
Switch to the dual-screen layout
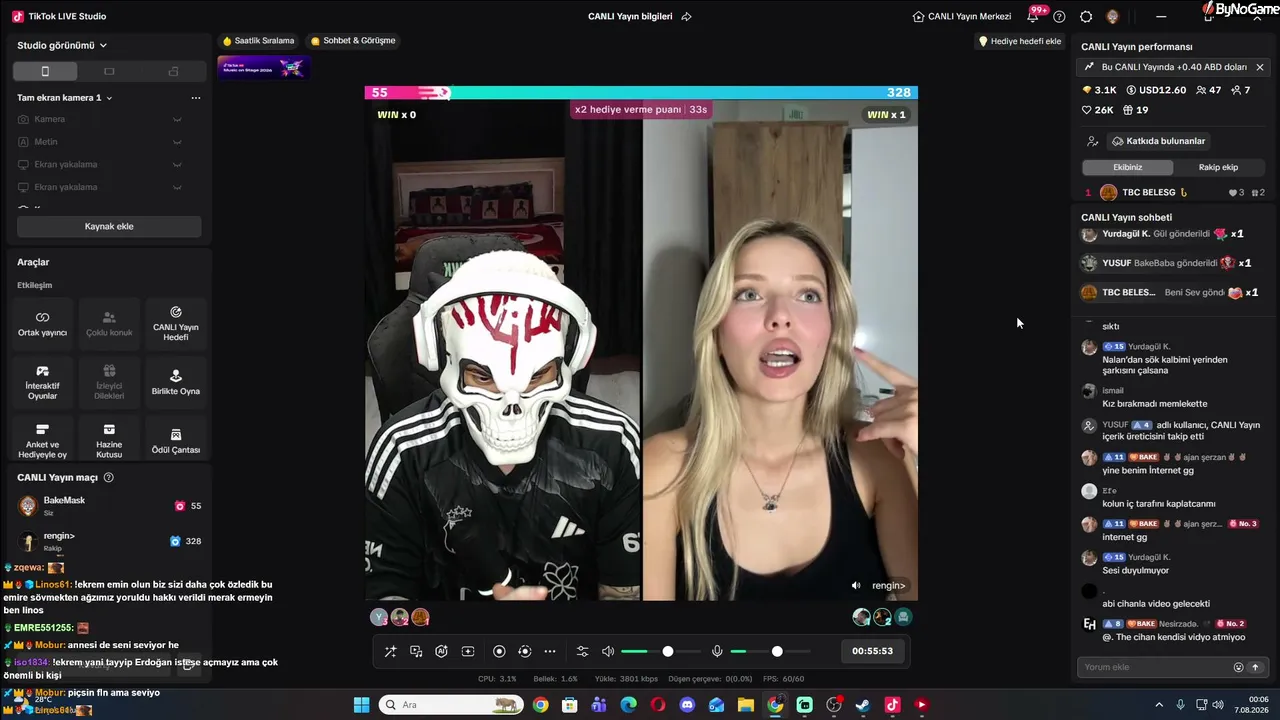pyautogui.click(x=173, y=71)
